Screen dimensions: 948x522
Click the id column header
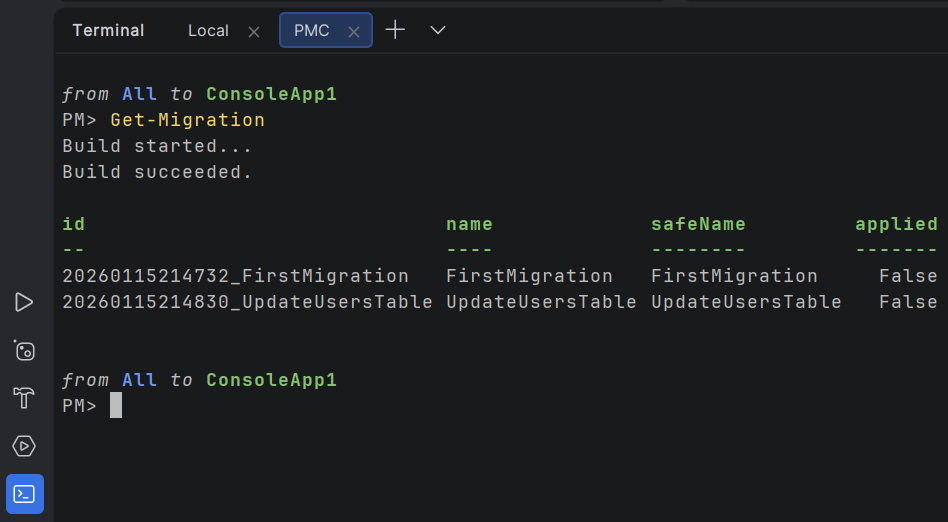tap(74, 224)
